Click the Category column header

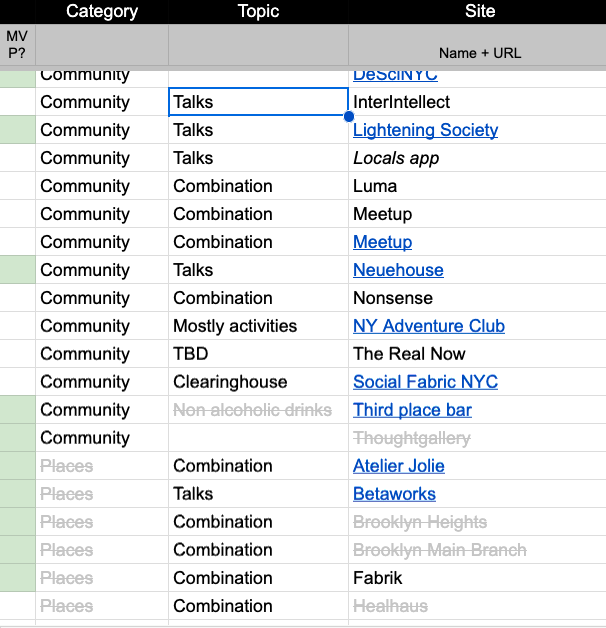point(102,12)
